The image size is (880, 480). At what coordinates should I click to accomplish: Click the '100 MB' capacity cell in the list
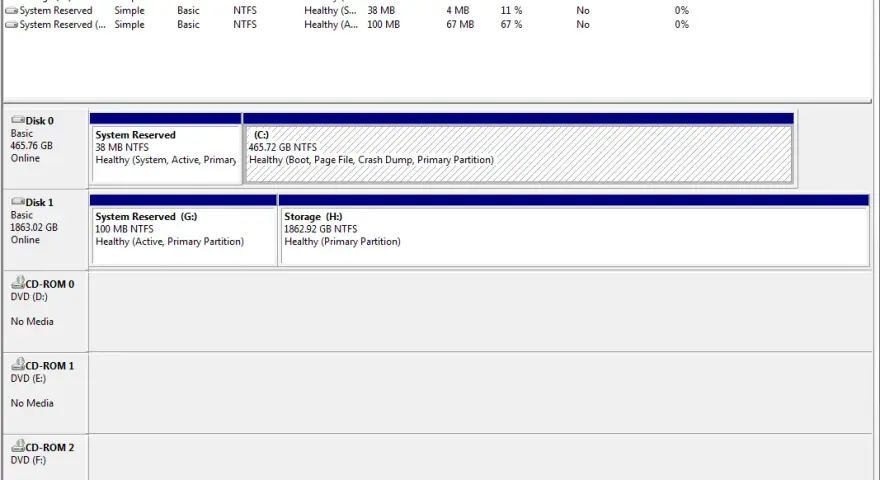(x=383, y=25)
